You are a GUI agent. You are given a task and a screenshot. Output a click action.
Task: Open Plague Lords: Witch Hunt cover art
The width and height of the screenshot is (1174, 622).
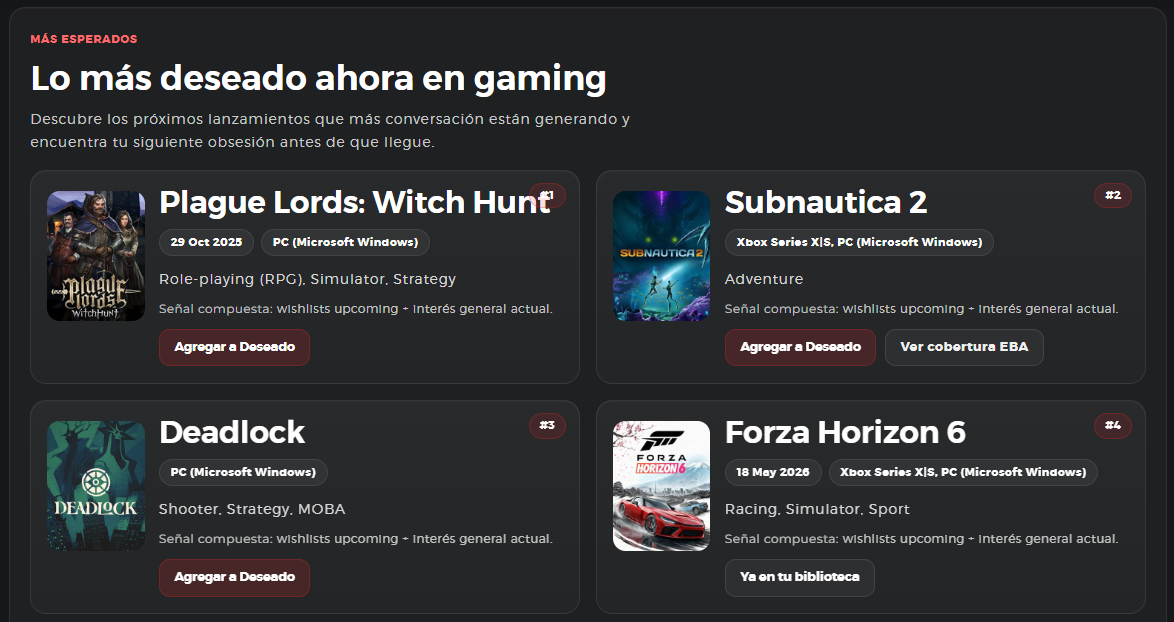click(96, 256)
